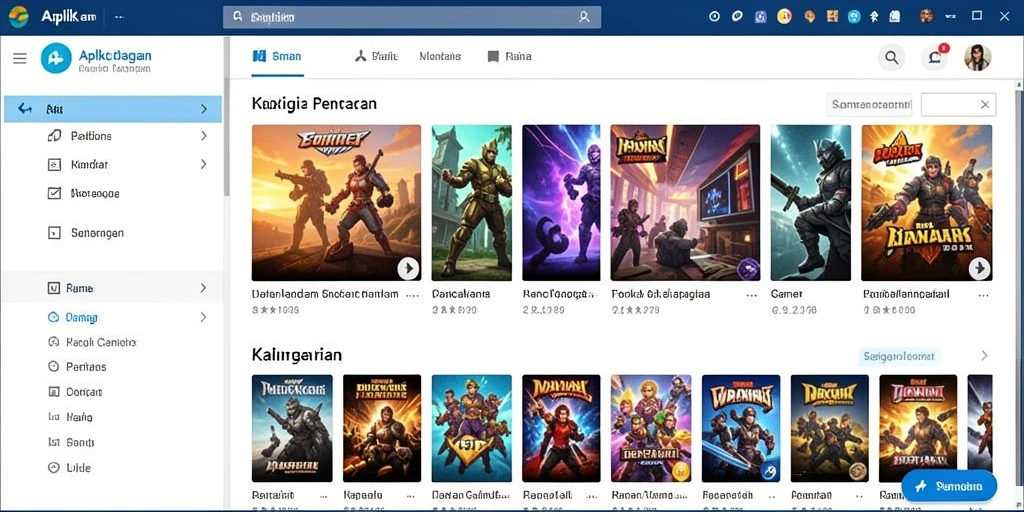The image size is (1024, 512).
Task: Open notifications bell with red badge
Action: pos(935,57)
